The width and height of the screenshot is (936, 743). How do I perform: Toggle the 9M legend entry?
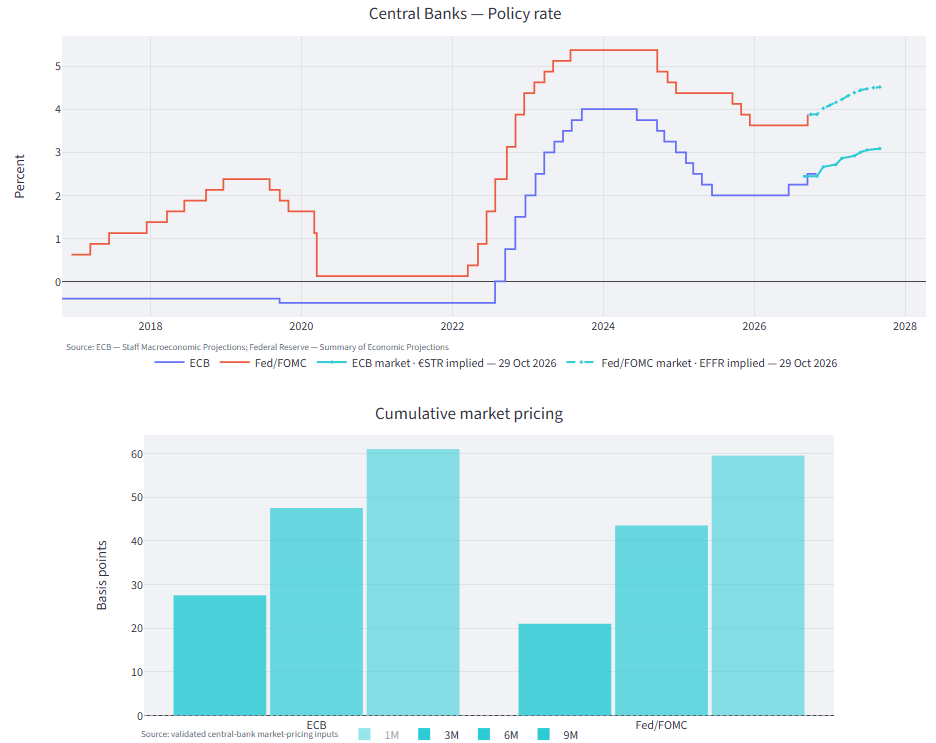coord(558,735)
